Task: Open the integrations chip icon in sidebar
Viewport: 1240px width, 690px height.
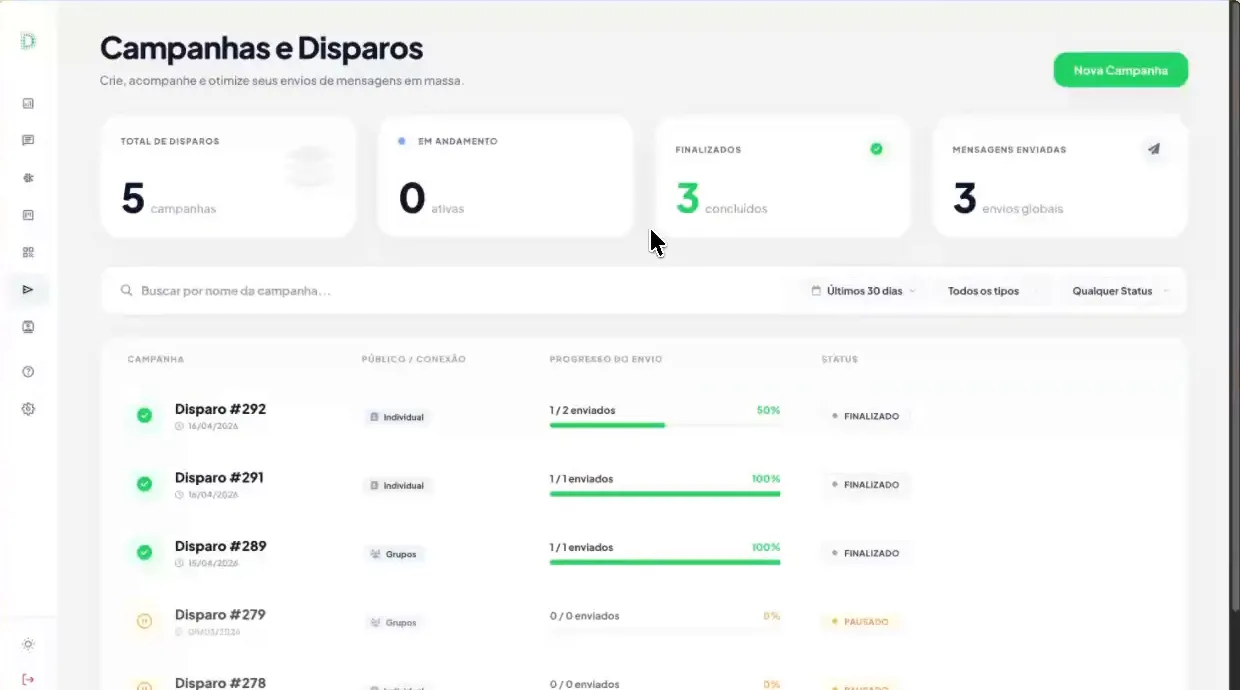Action: [x=28, y=177]
